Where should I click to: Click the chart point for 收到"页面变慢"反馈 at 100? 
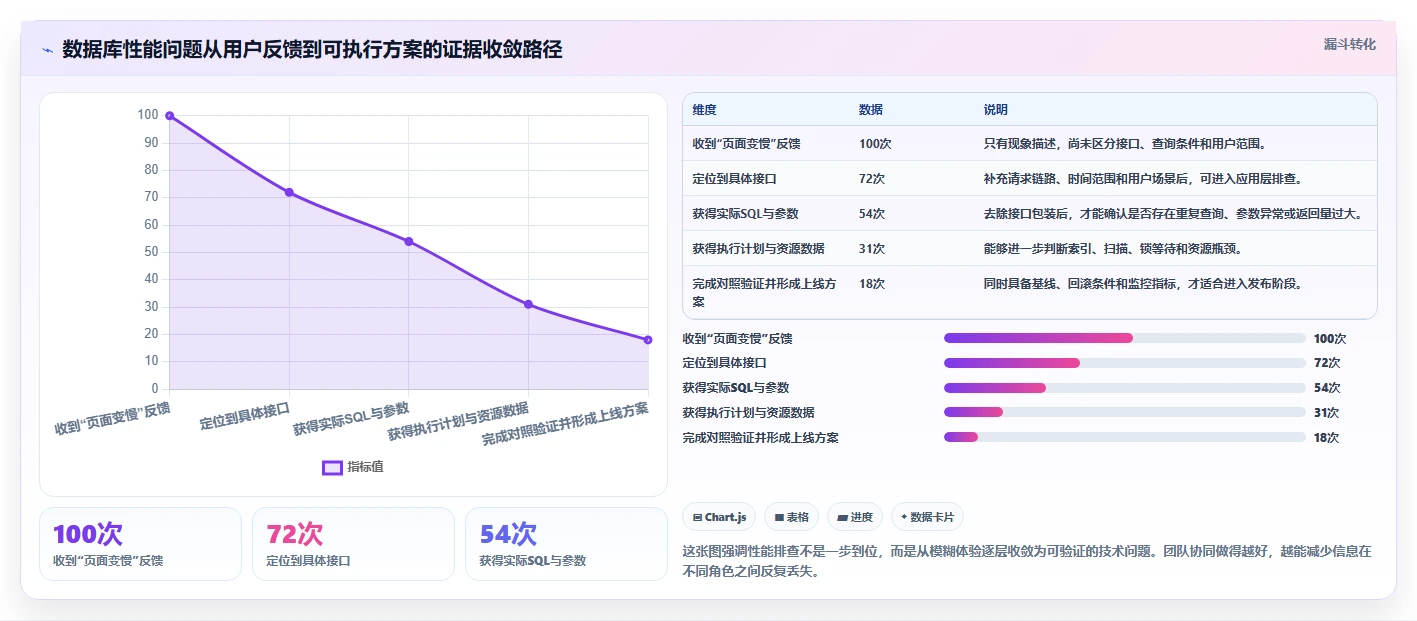tap(170, 116)
